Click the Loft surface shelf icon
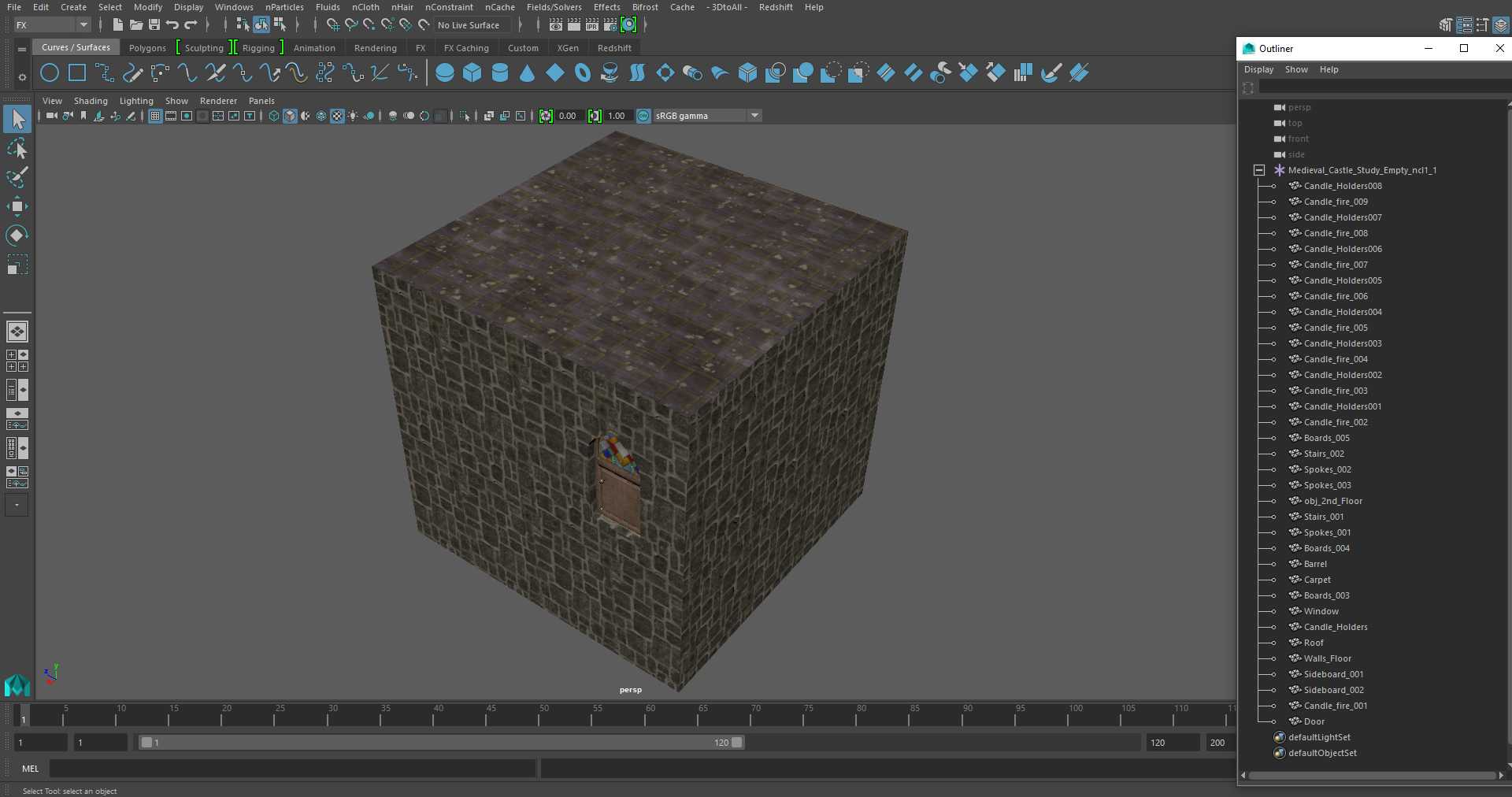The image size is (1512, 797). (637, 73)
